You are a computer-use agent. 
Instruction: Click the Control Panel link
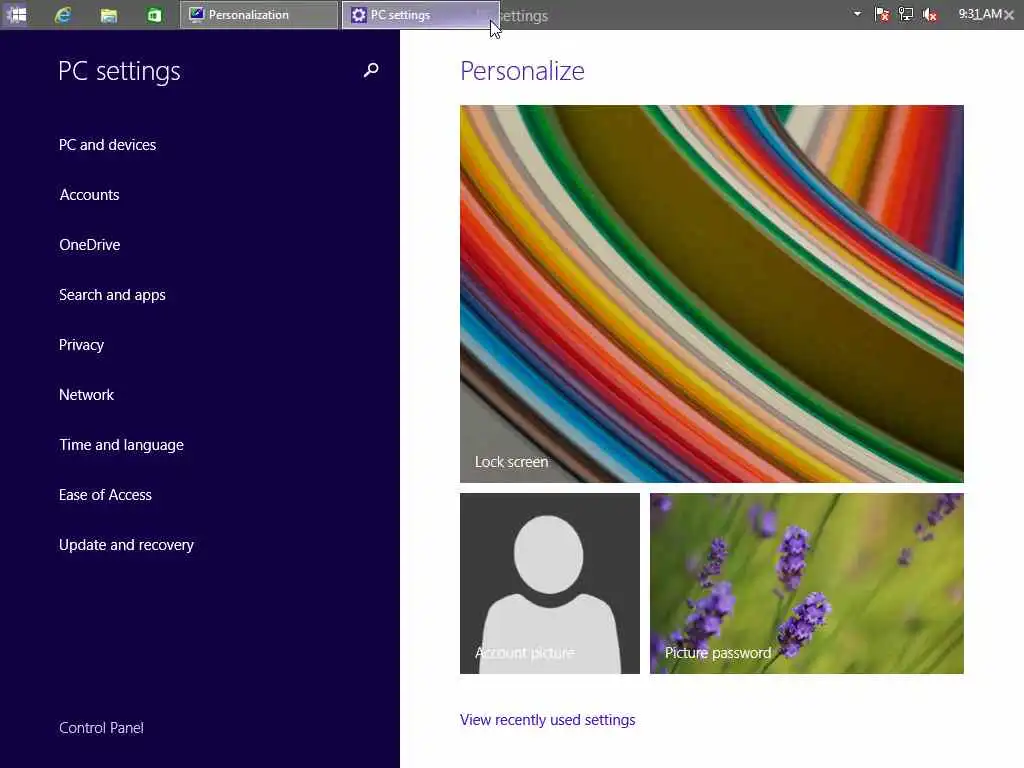101,728
